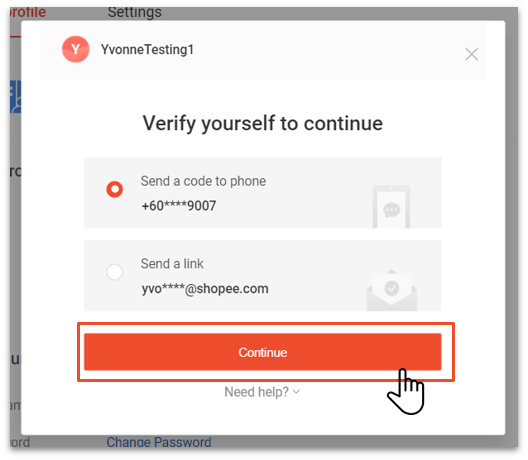
Task: Click the Change Password link
Action: (159, 442)
